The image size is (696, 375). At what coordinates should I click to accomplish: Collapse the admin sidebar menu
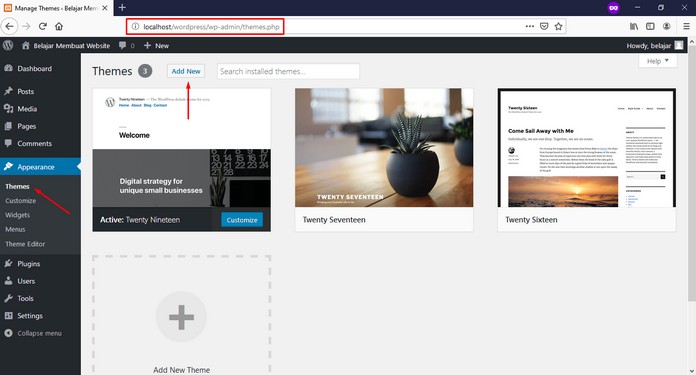coord(39,333)
